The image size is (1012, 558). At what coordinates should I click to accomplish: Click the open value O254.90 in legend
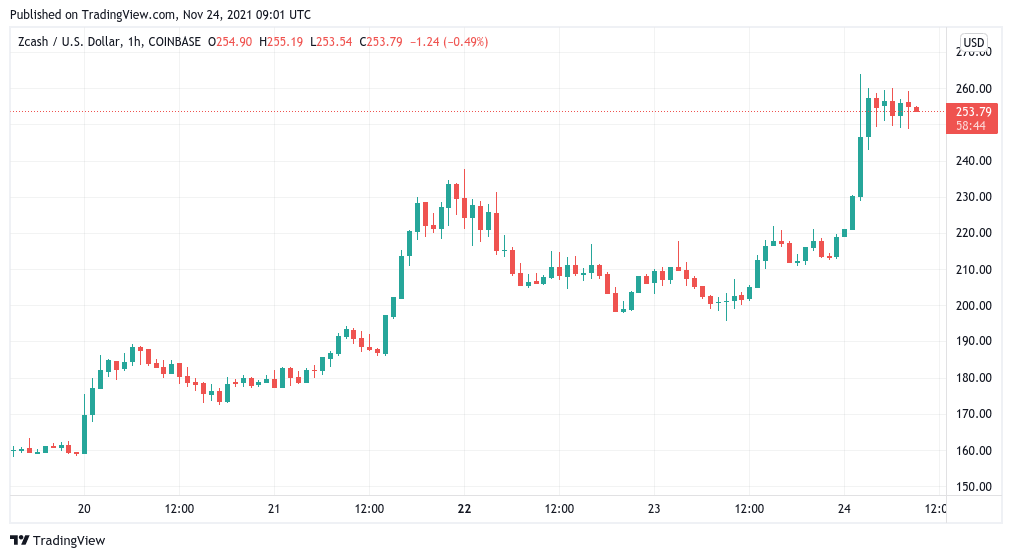[x=231, y=42]
